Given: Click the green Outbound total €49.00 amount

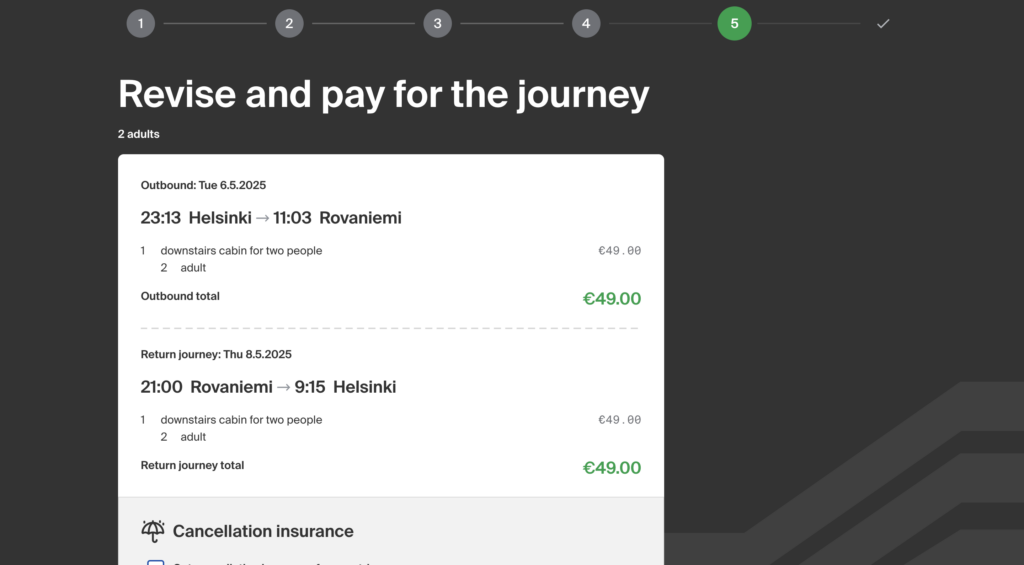Looking at the screenshot, I should 612,299.
